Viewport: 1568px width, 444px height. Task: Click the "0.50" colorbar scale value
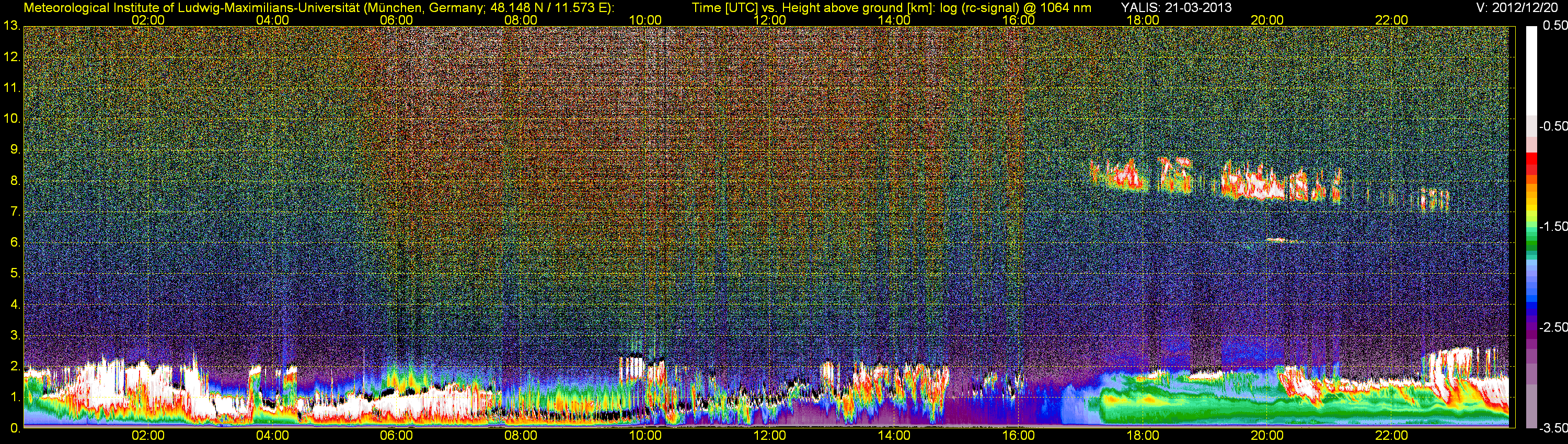point(1554,26)
